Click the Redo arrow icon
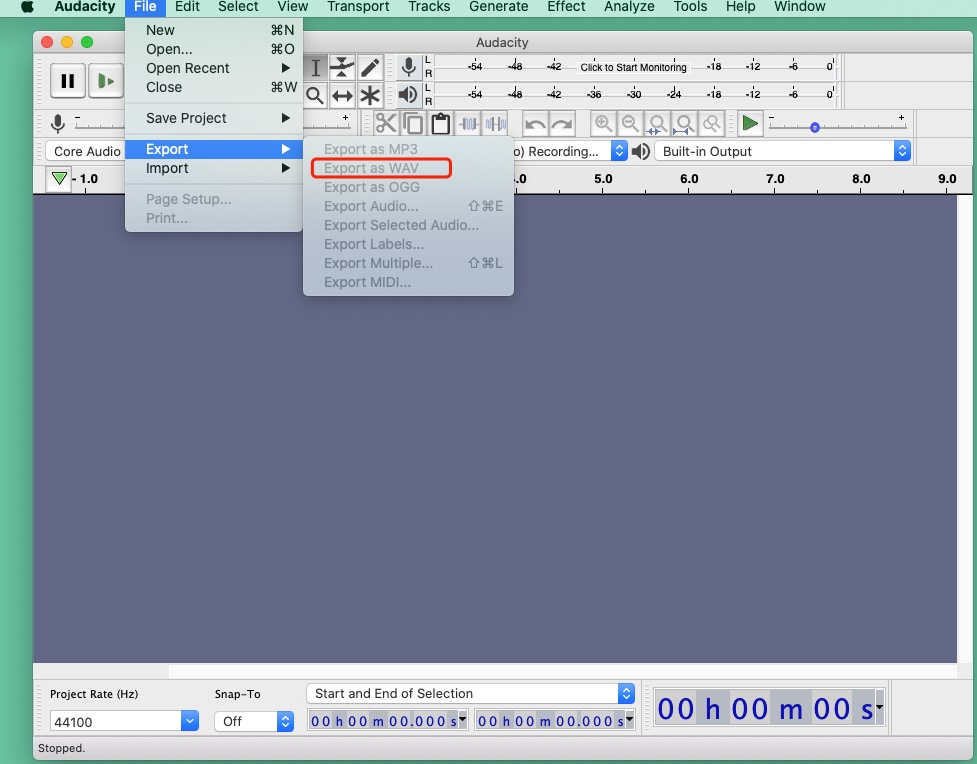Viewport: 977px width, 764px height. click(x=562, y=123)
